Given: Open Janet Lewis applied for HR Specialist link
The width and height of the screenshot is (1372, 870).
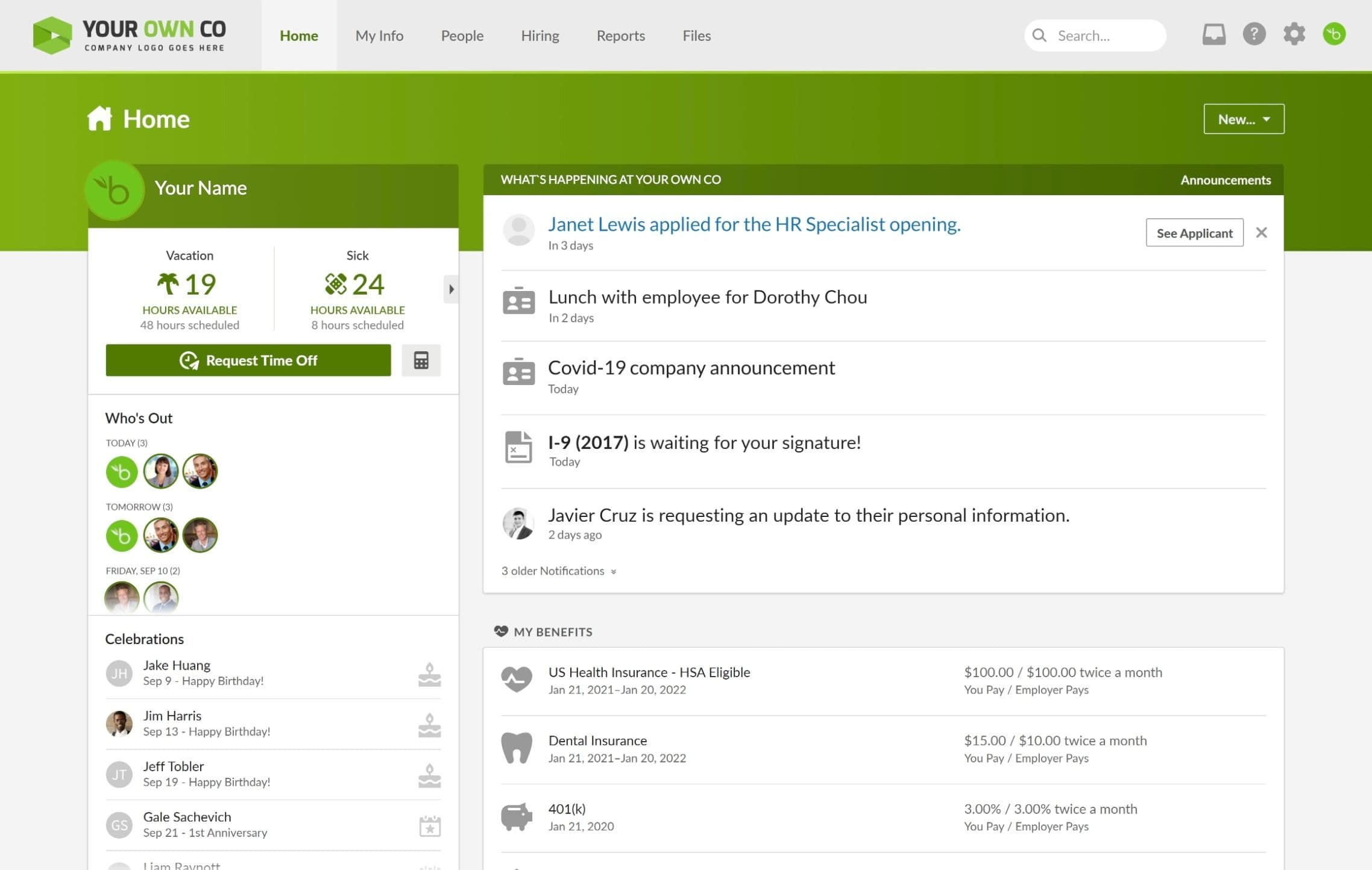Looking at the screenshot, I should click(754, 224).
